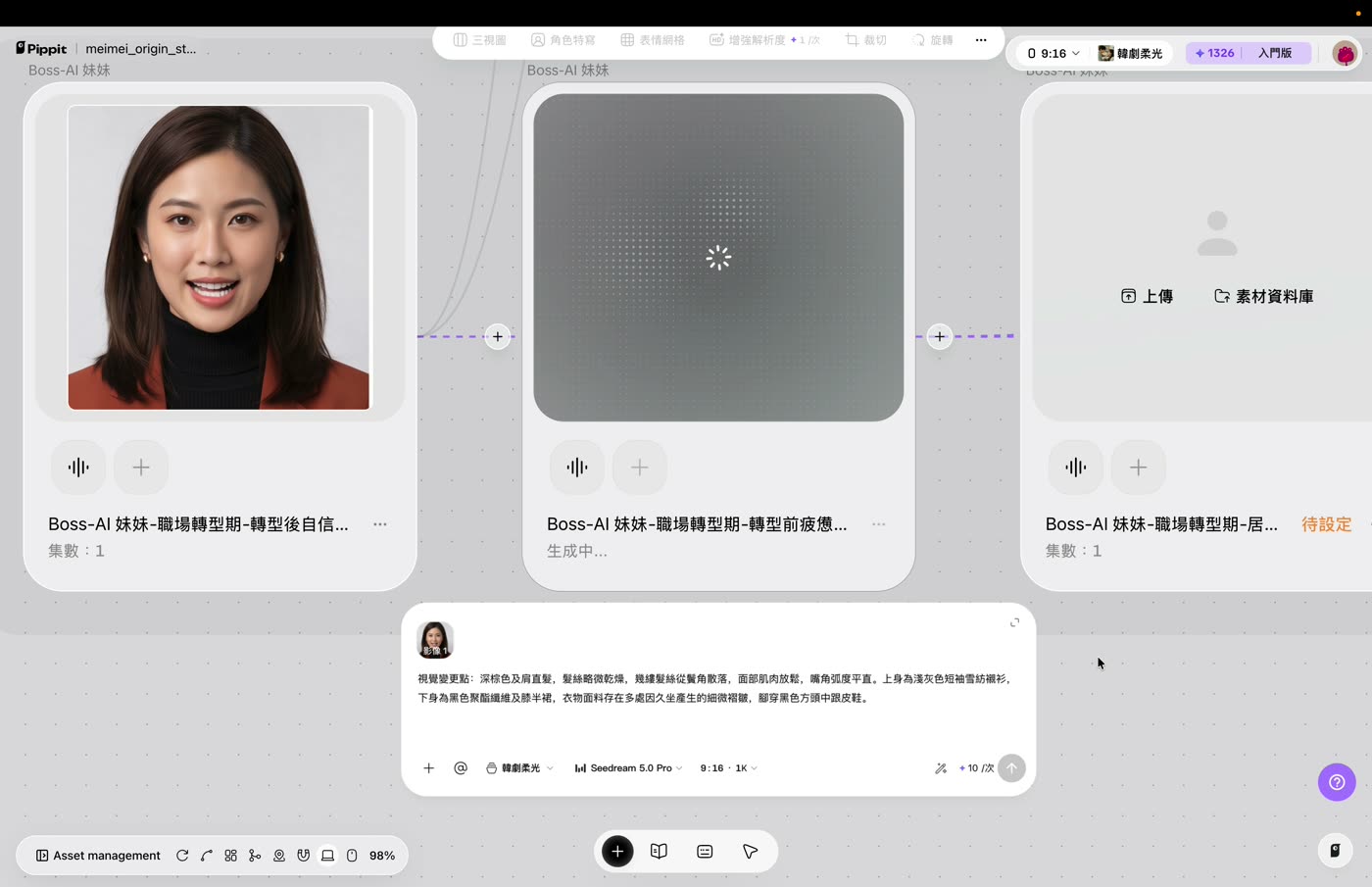The height and width of the screenshot is (887, 1372).
Task: Click the audio waveform icon on first card
Action: 78,468
